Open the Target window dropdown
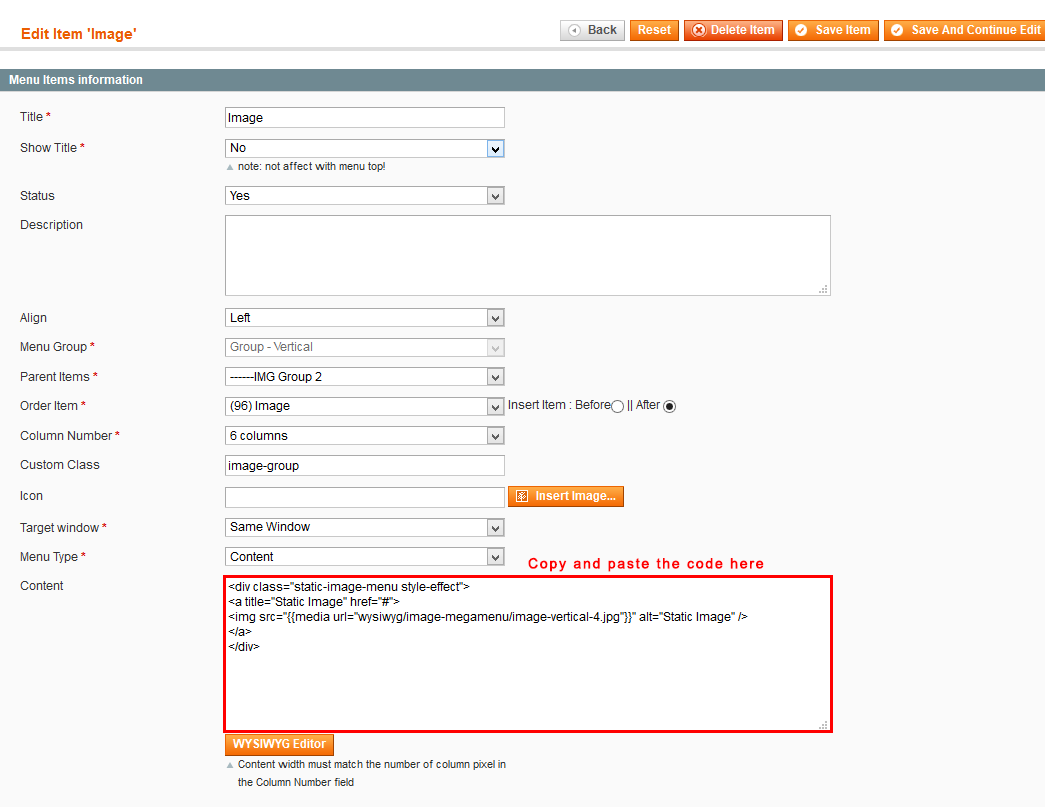1045x807 pixels. (365, 527)
